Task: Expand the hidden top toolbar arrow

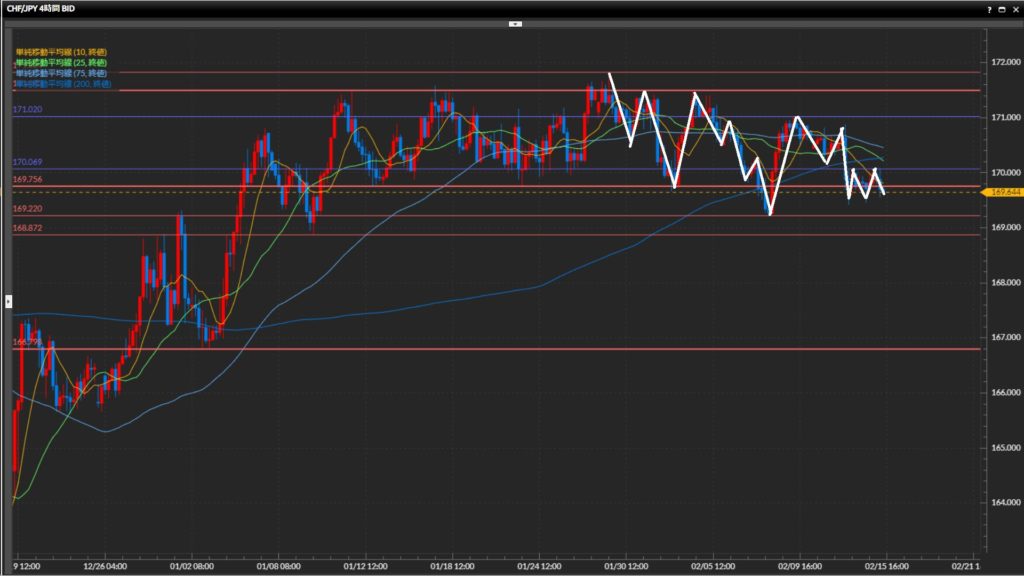Action: pos(515,22)
